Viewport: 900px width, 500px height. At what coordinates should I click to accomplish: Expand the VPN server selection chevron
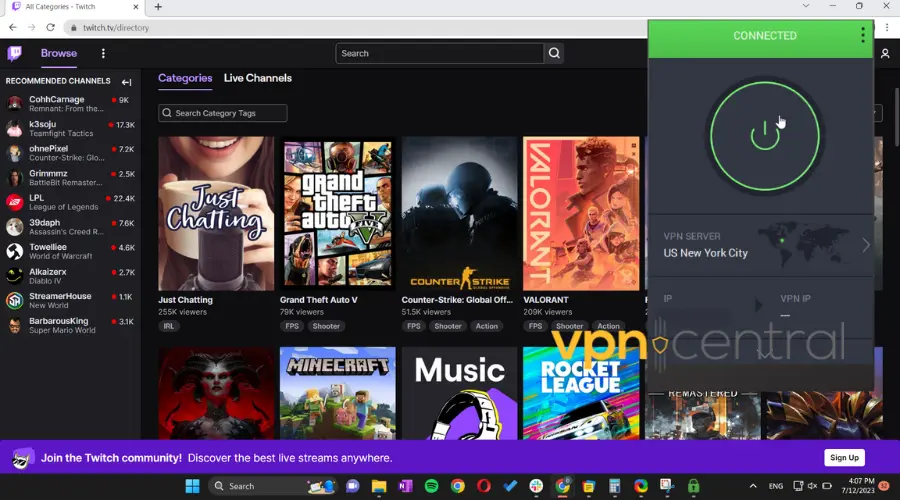(866, 245)
